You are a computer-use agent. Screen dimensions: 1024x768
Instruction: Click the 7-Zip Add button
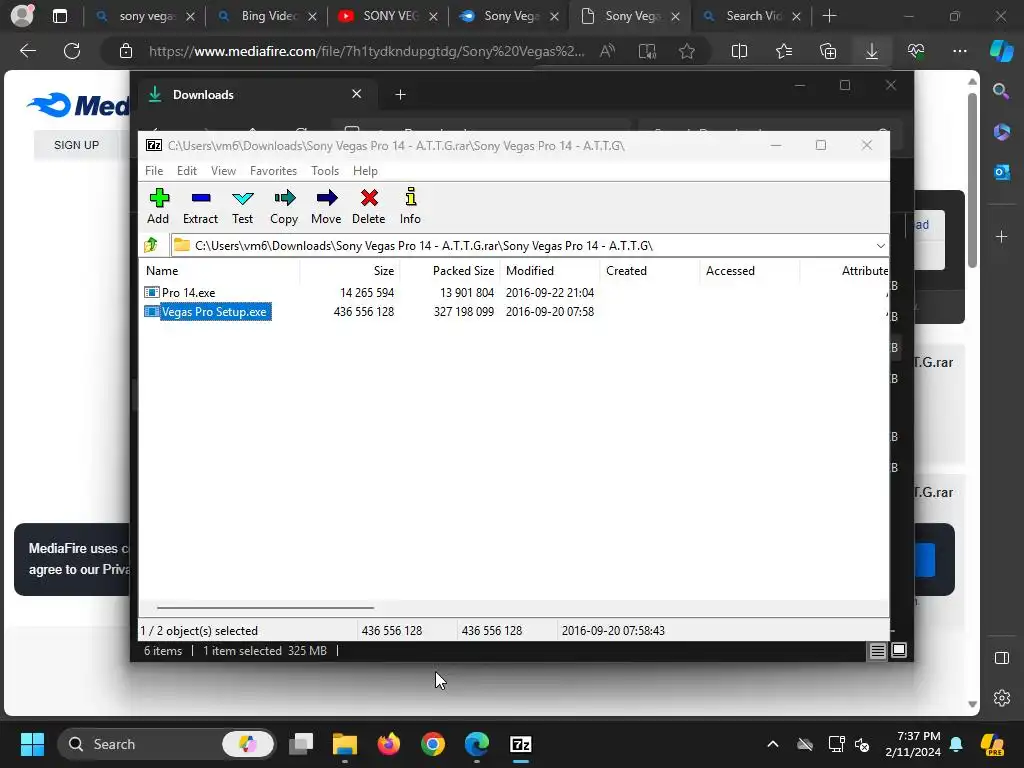click(x=158, y=206)
